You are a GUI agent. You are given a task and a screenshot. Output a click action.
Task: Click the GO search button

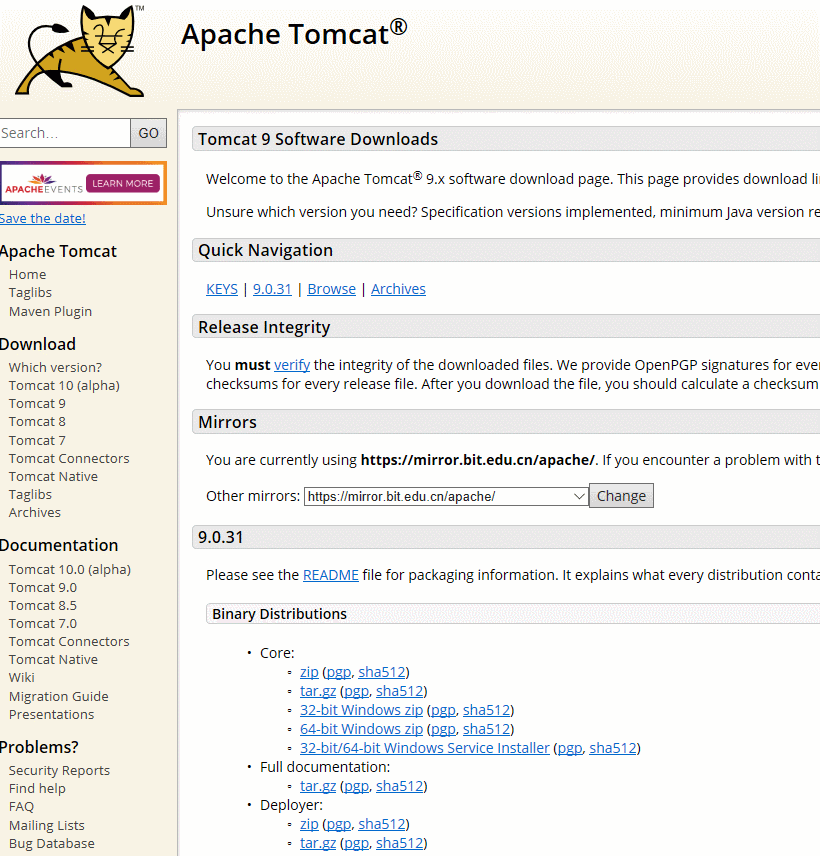(148, 133)
